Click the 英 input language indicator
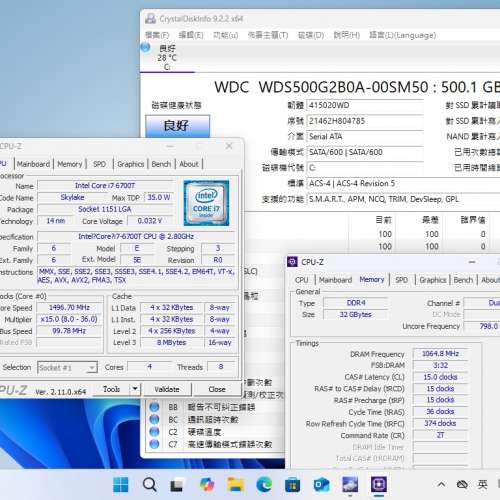This screenshot has height=500, width=500. click(482, 484)
